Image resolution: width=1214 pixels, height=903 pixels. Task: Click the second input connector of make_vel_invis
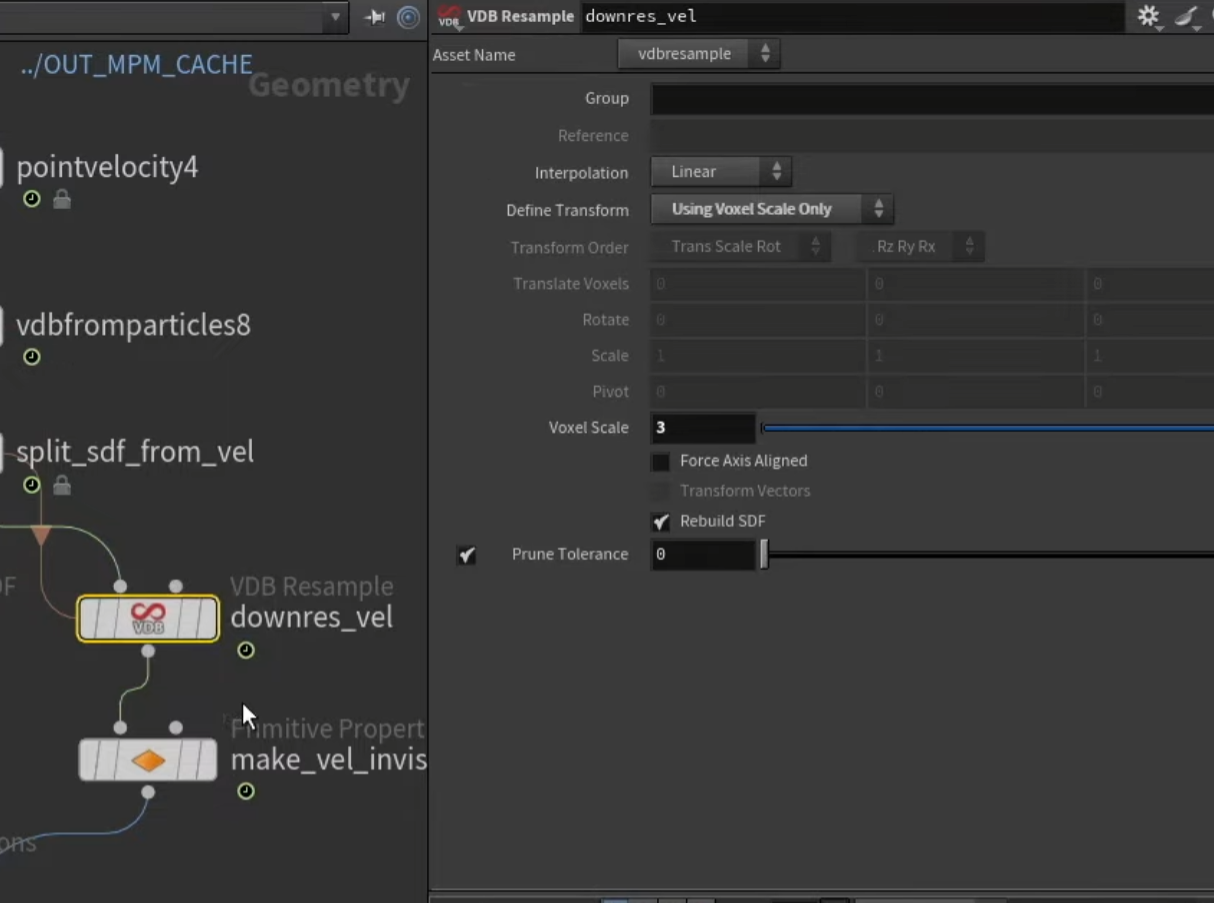(x=176, y=728)
